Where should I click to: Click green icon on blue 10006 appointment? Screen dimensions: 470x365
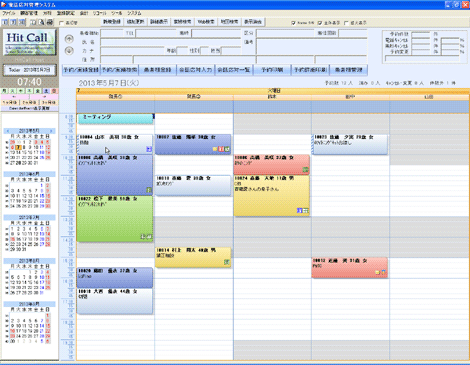click(x=149, y=190)
